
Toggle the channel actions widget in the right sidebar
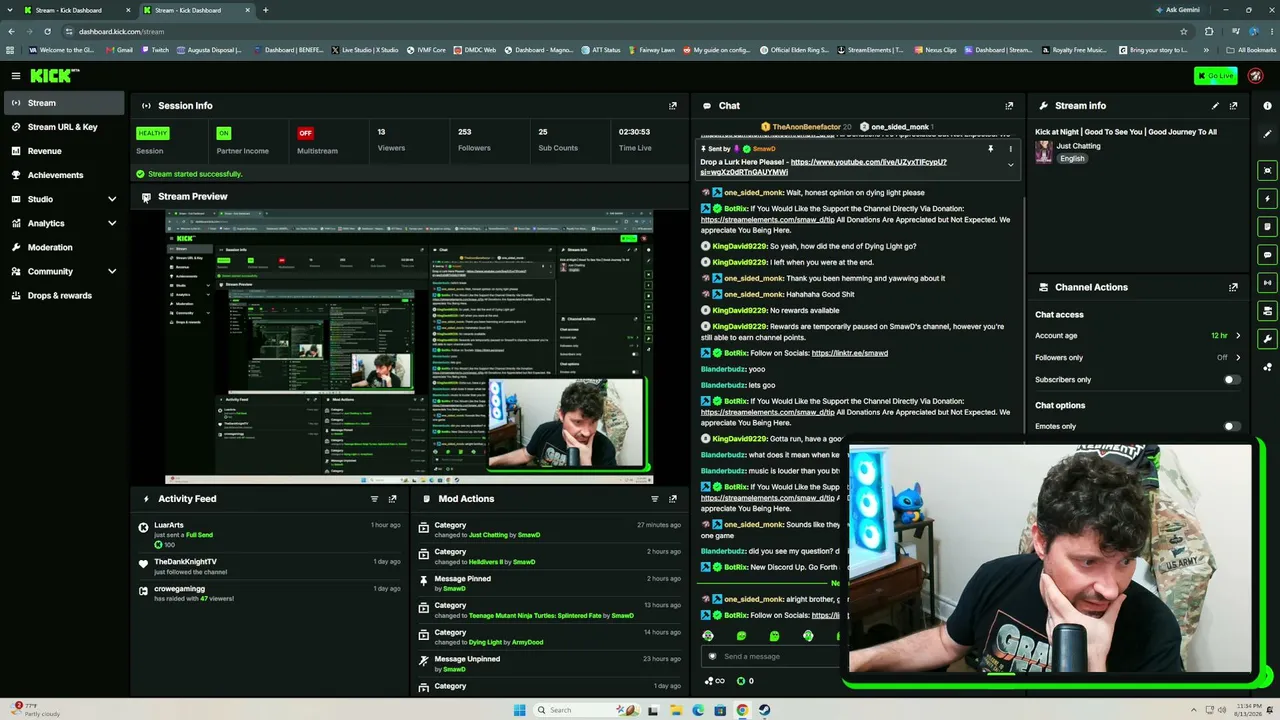1267,311
